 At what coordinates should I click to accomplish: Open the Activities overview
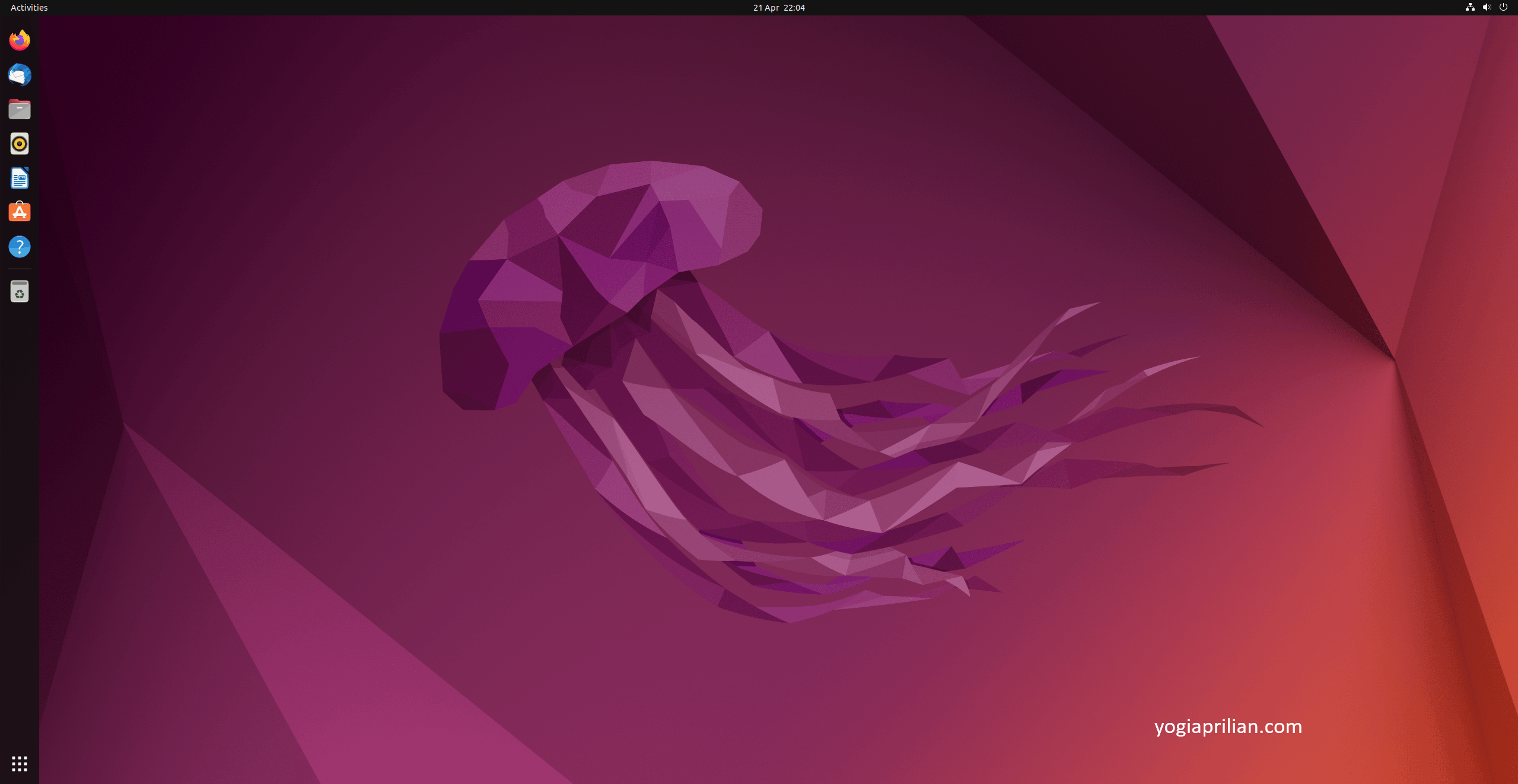28,7
